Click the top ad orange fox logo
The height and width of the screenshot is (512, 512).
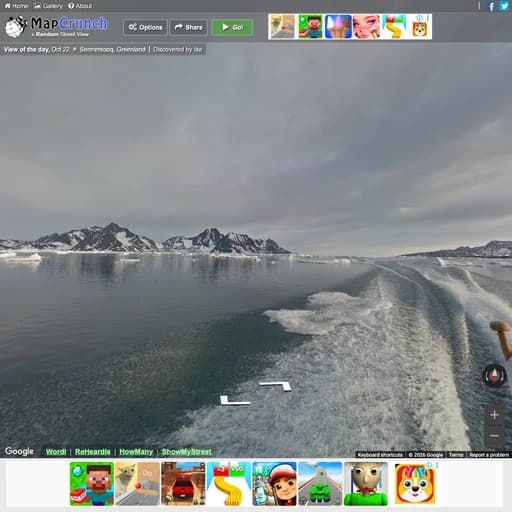[x=420, y=29]
